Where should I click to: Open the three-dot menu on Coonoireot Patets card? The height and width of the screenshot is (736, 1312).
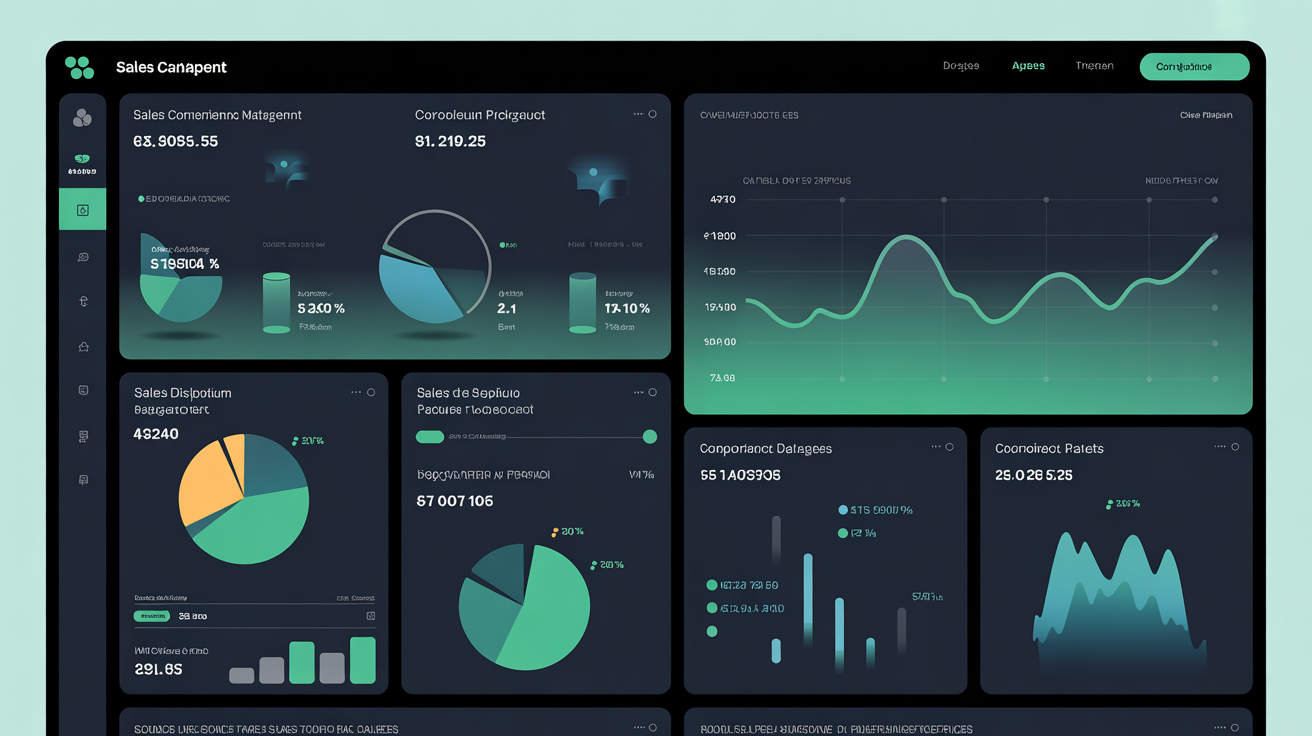pos(1220,447)
